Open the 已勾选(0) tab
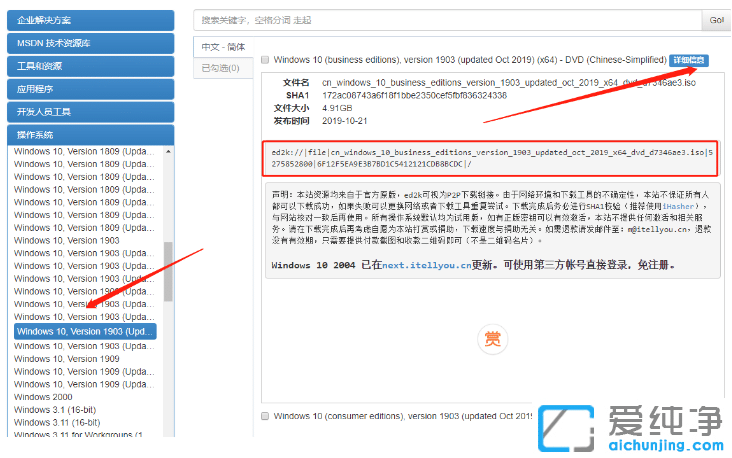The height and width of the screenshot is (458, 732). click(x=220, y=68)
